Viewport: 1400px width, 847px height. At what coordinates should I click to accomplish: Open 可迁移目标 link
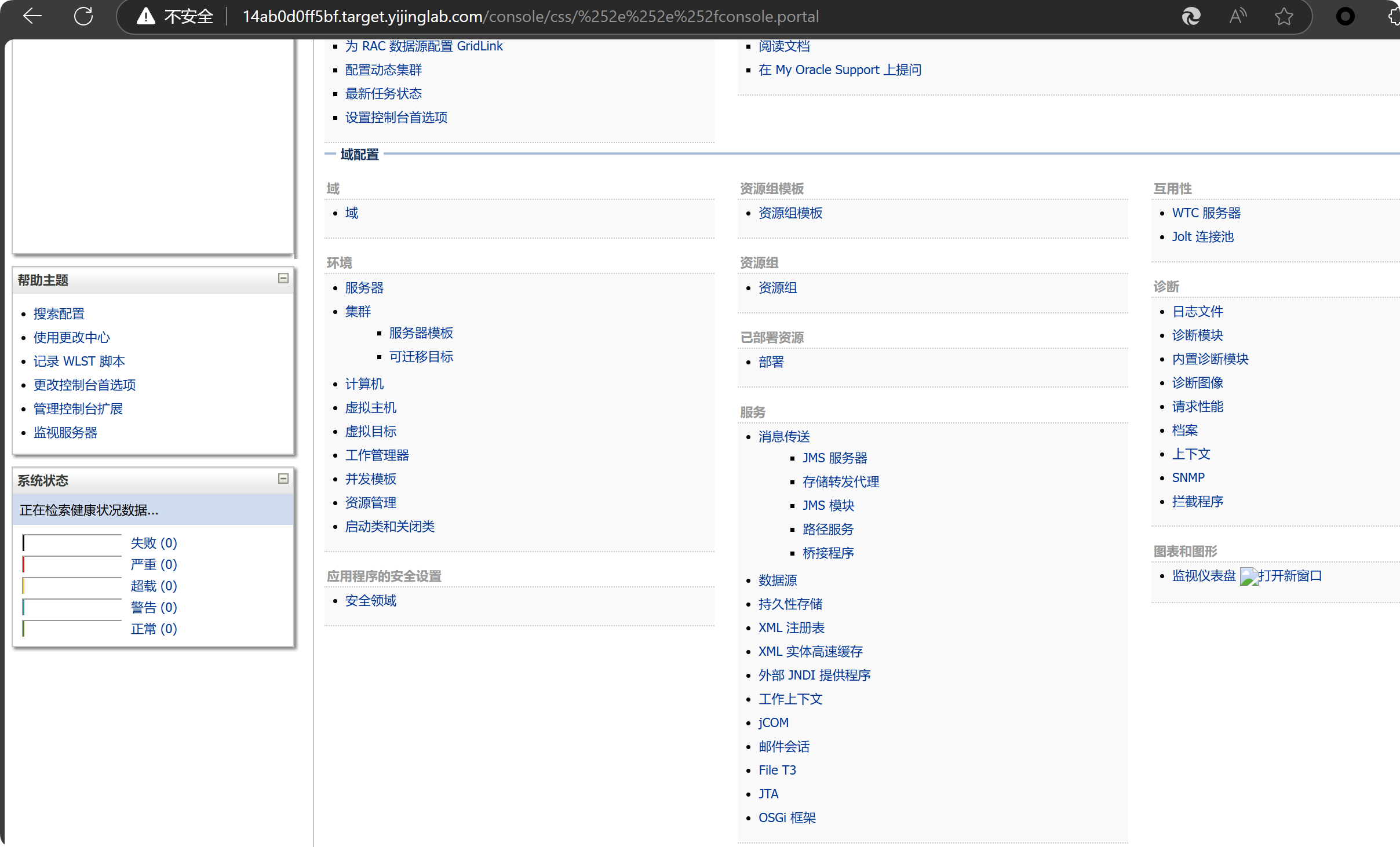pyautogui.click(x=421, y=356)
